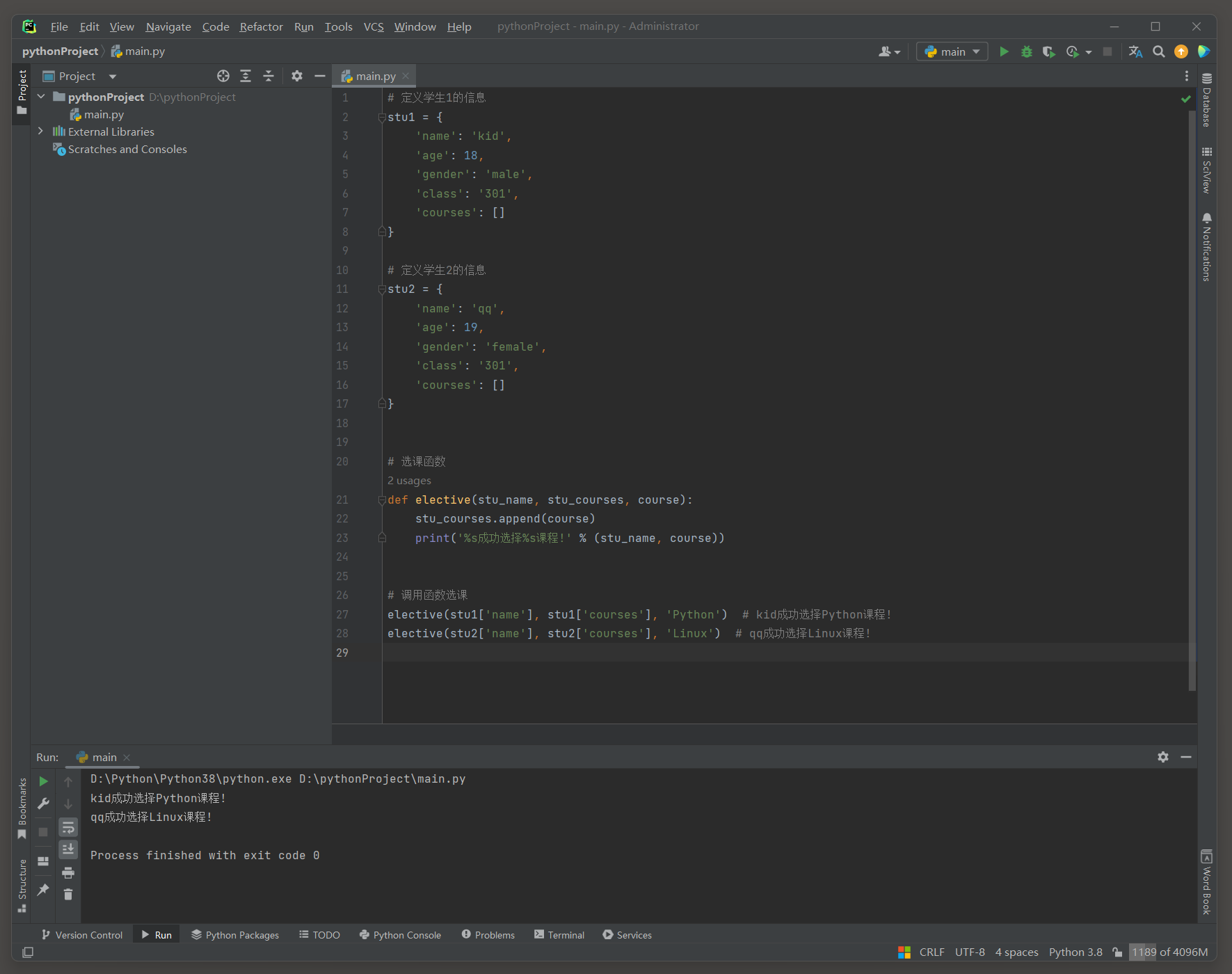The width and height of the screenshot is (1232, 974).
Task: Toggle read-only lock icon in status bar
Action: (1117, 952)
